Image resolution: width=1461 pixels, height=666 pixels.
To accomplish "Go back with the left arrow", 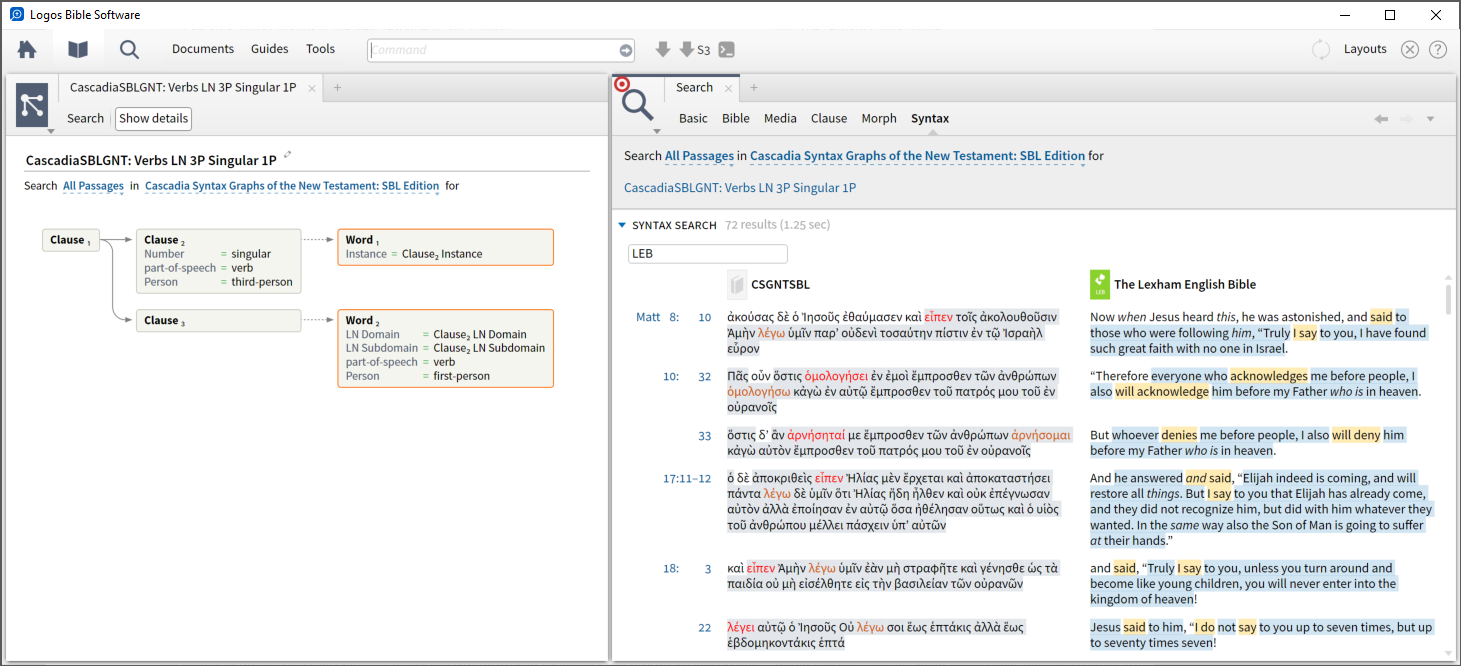I will pyautogui.click(x=1381, y=119).
